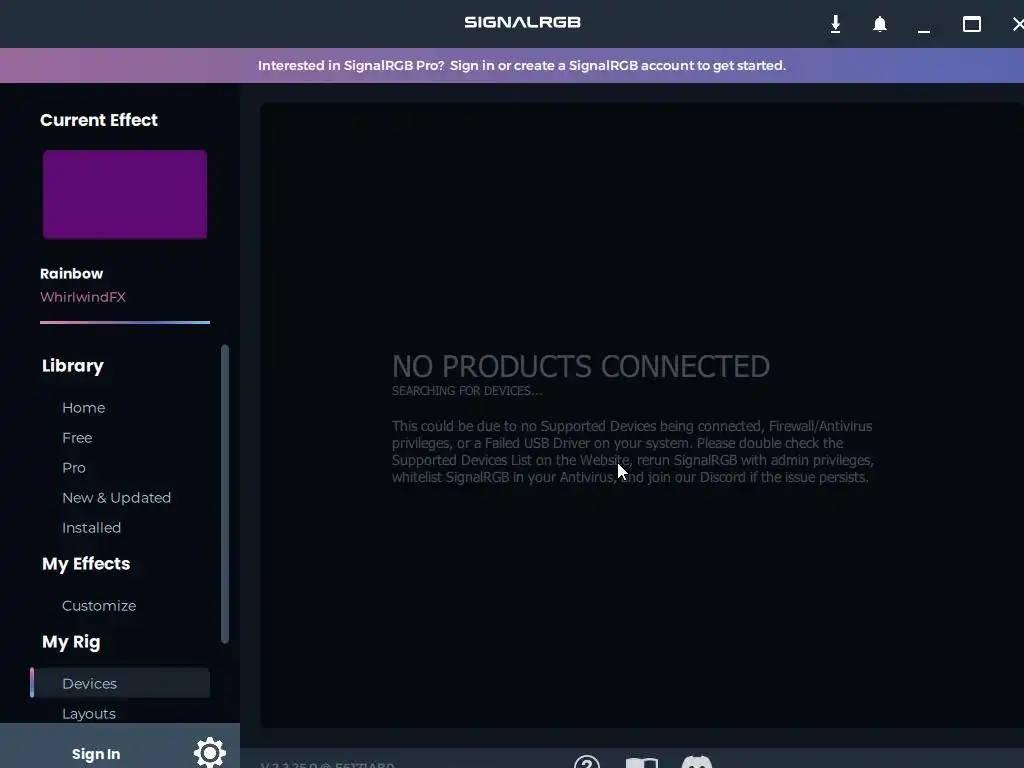
Task: Open the Free effects section
Action: click(77, 438)
